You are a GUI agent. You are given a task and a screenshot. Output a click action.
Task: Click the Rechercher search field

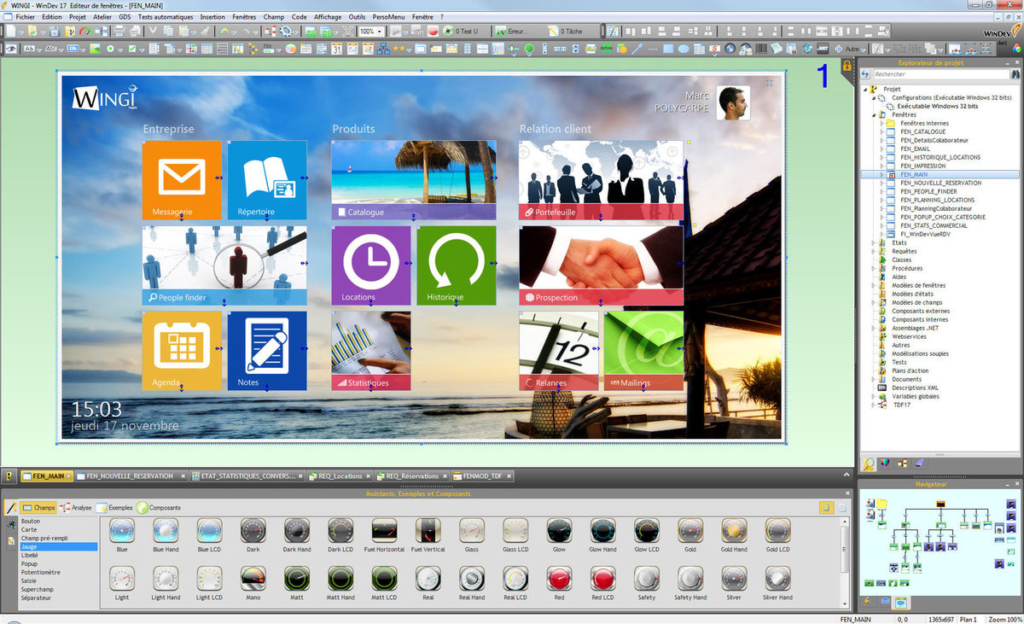pyautogui.click(x=938, y=74)
